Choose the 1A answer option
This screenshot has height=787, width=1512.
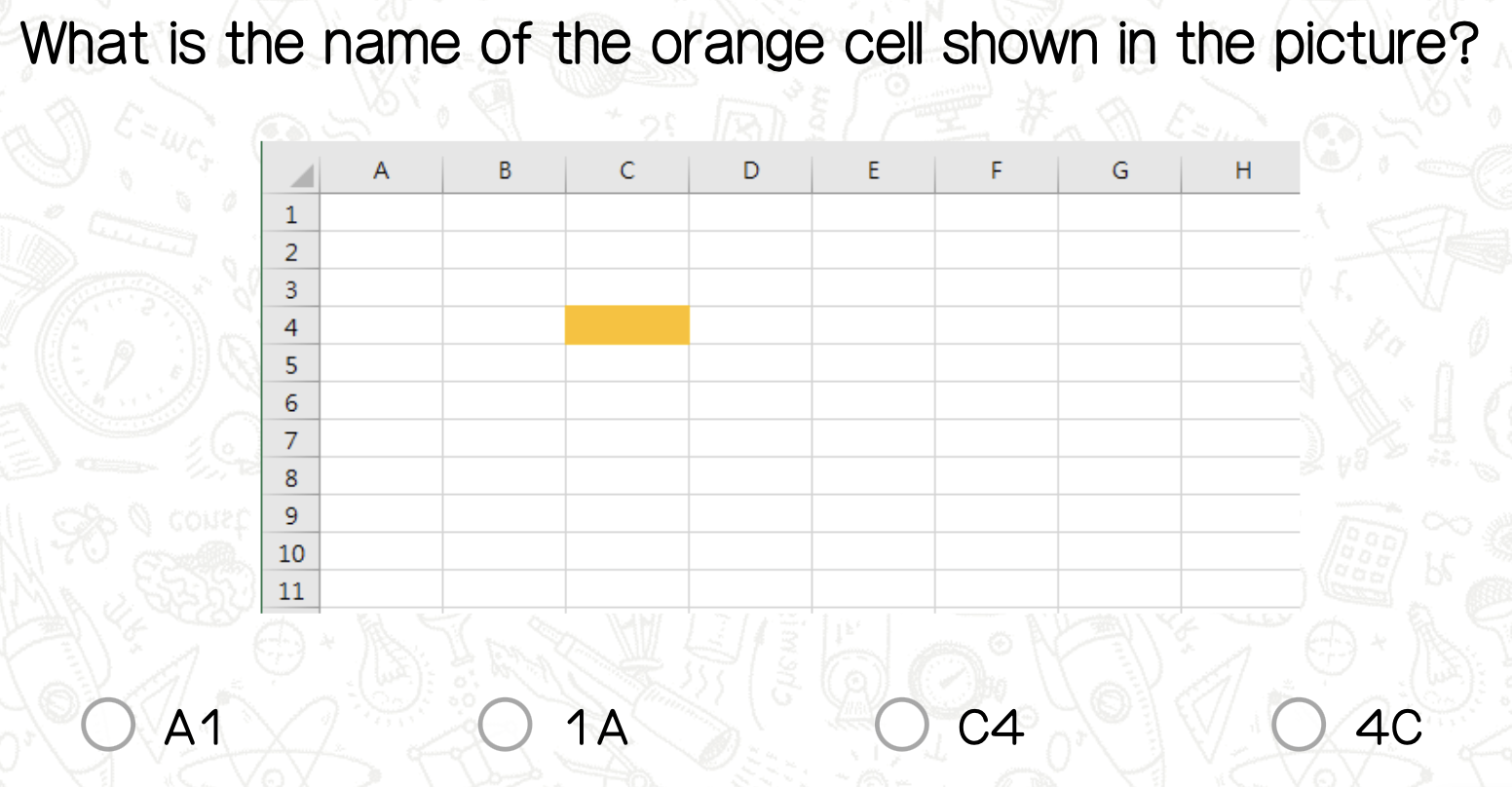505,727
